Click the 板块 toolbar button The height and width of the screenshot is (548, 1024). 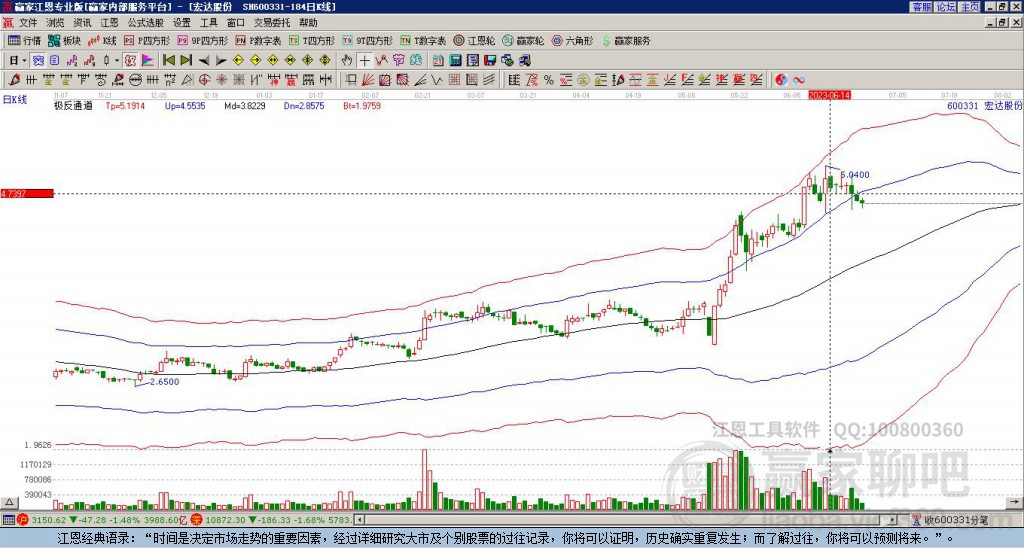(65, 40)
